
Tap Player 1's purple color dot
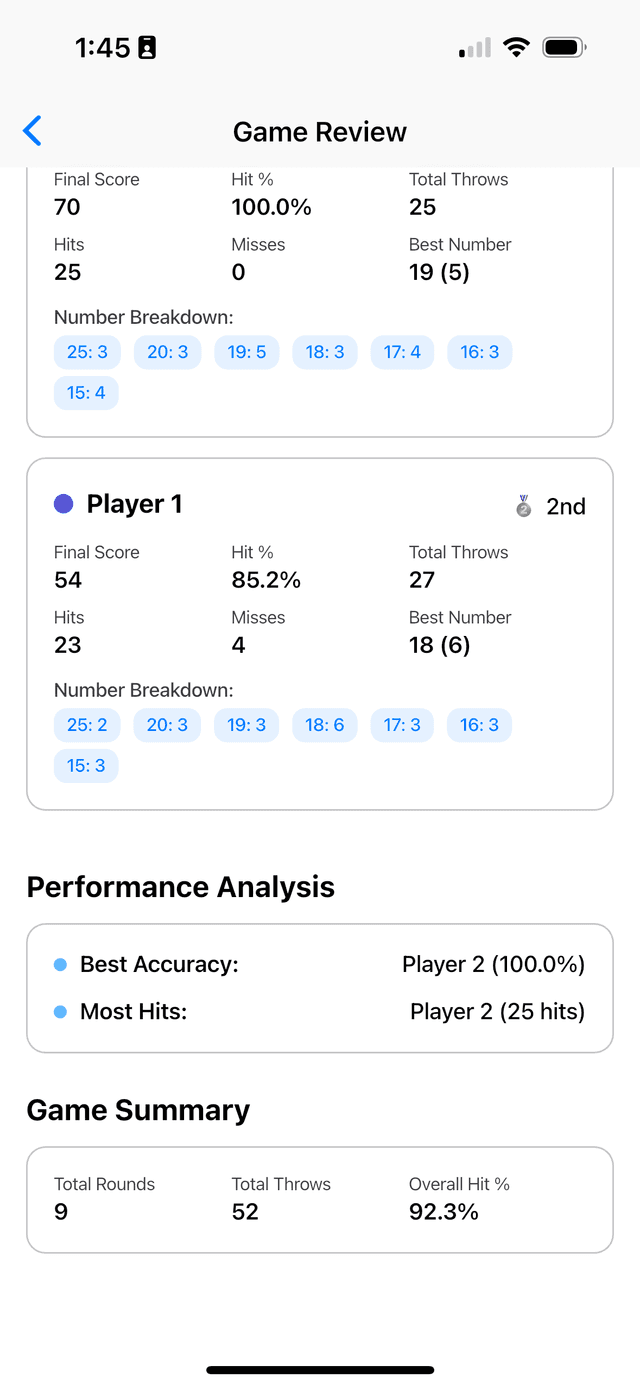(64, 505)
